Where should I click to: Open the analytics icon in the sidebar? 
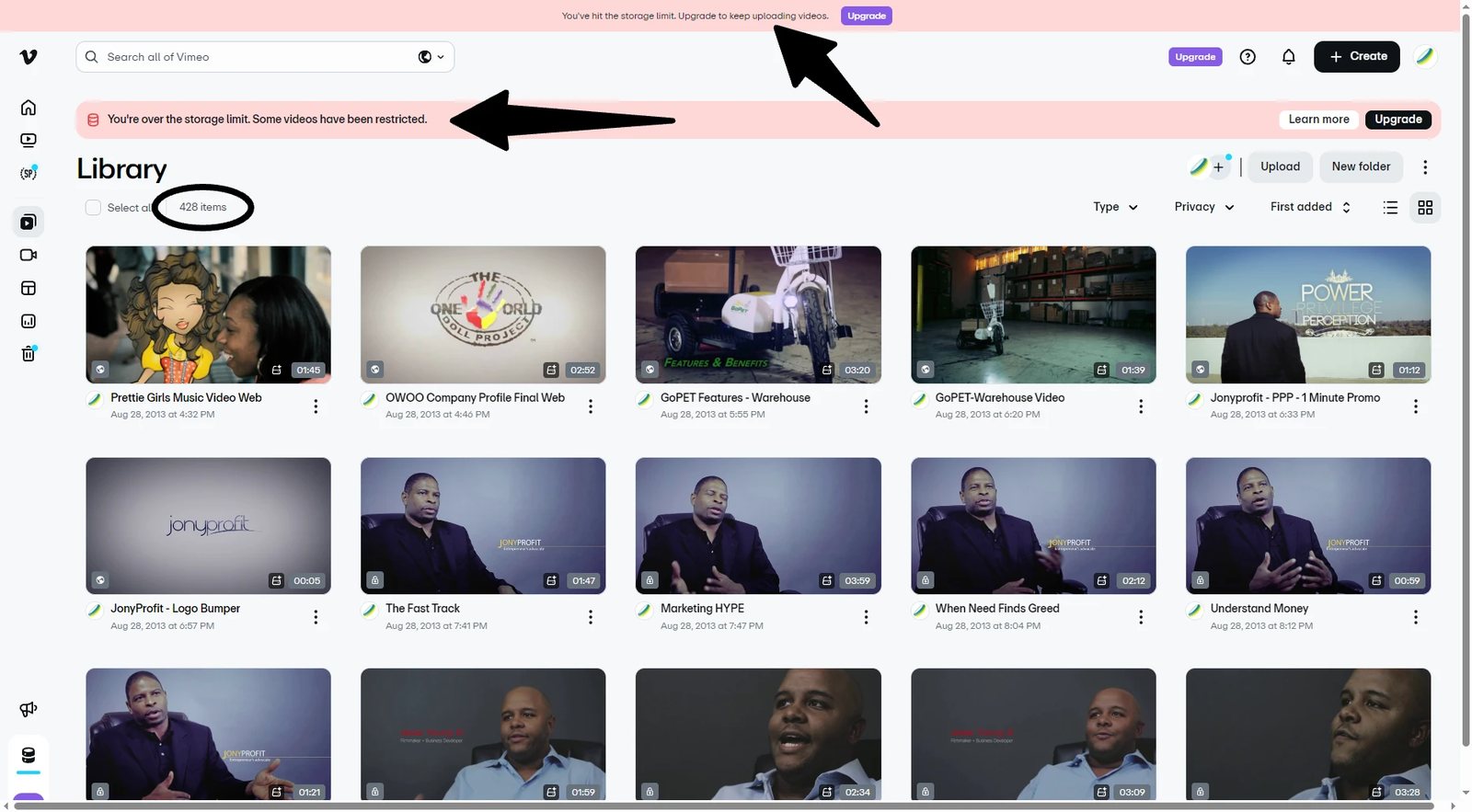tap(29, 321)
